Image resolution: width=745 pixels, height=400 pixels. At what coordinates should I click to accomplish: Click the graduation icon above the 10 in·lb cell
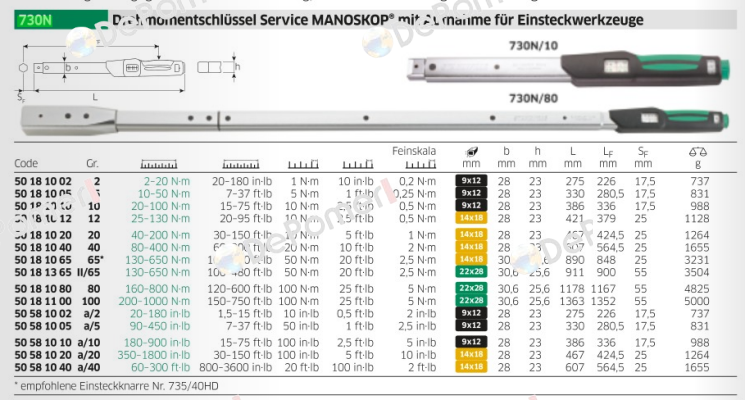point(358,164)
